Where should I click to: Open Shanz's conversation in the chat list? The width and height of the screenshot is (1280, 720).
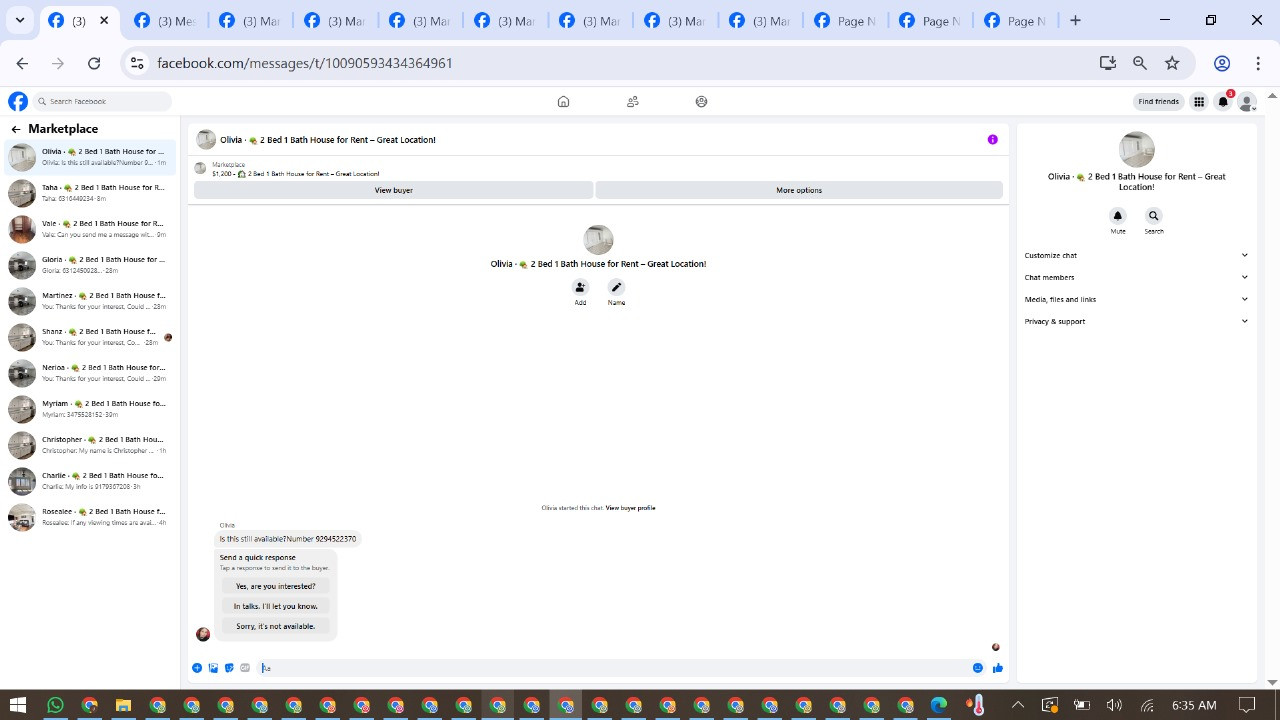(x=90, y=337)
